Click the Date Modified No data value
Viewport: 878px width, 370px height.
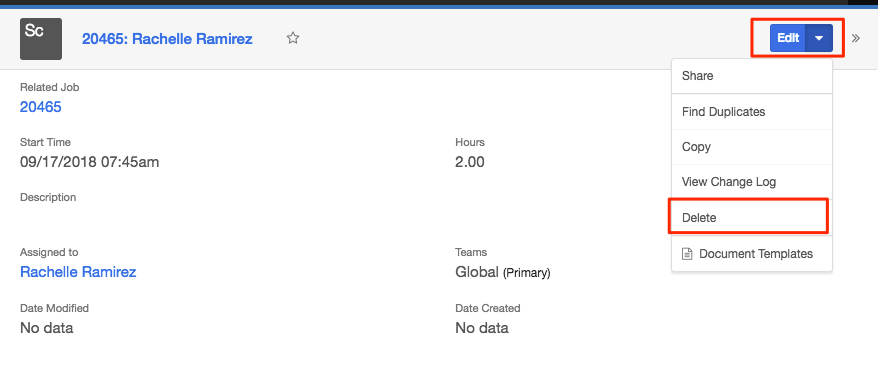click(46, 328)
